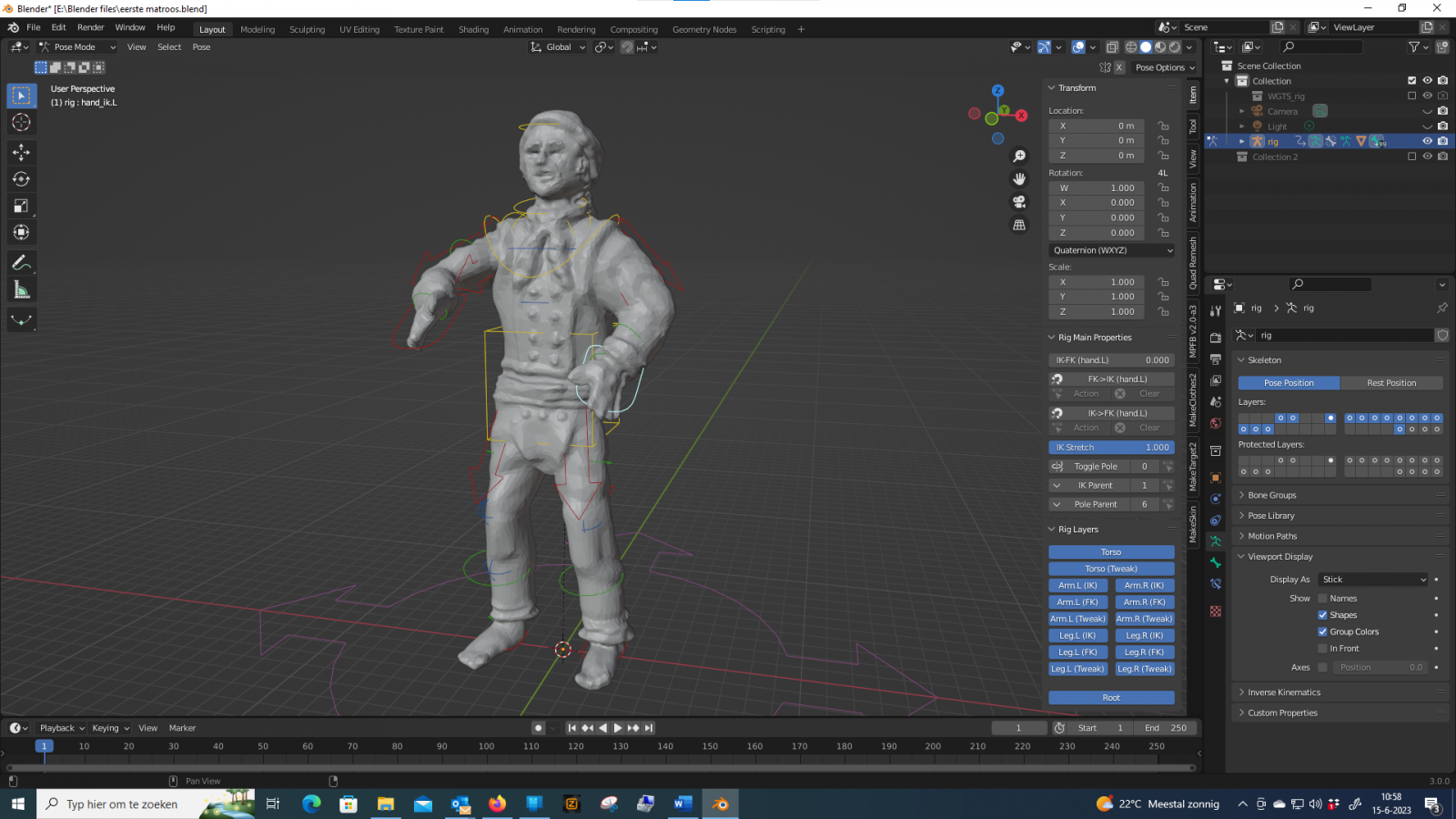
Task: Enable the In Front checkbox
Action: (1322, 649)
